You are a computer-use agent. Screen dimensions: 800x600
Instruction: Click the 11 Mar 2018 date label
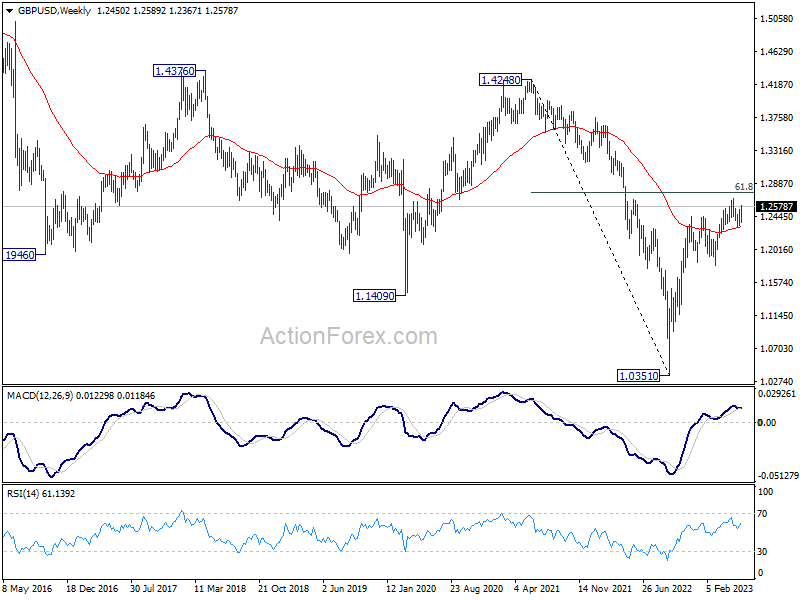220,588
